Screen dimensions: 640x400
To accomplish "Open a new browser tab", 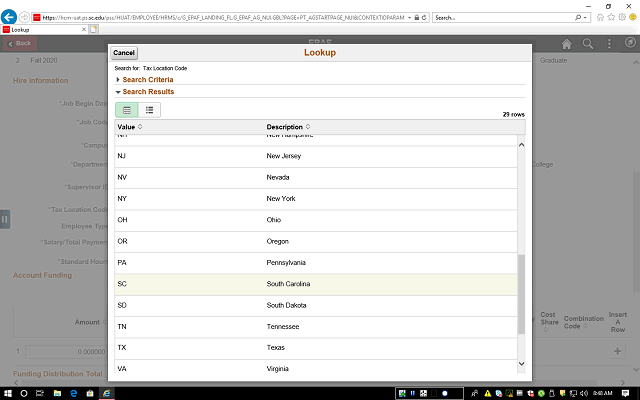I will tap(93, 29).
